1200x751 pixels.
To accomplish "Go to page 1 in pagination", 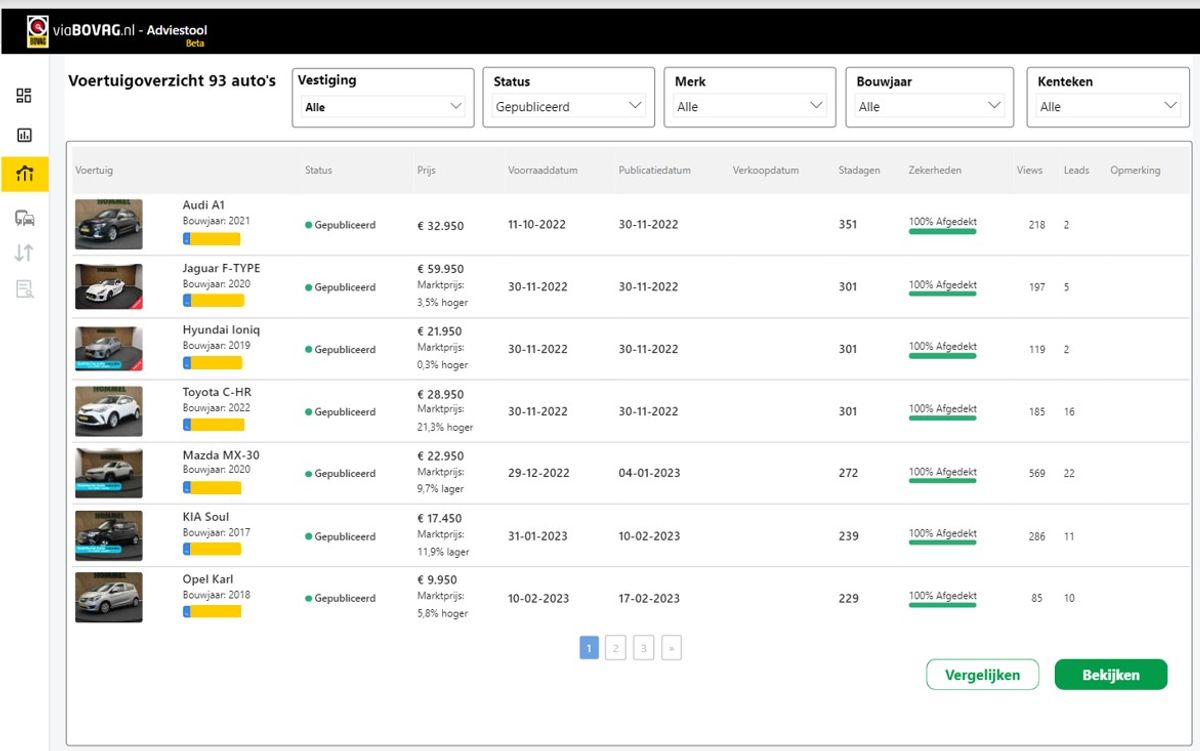I will pos(589,649).
